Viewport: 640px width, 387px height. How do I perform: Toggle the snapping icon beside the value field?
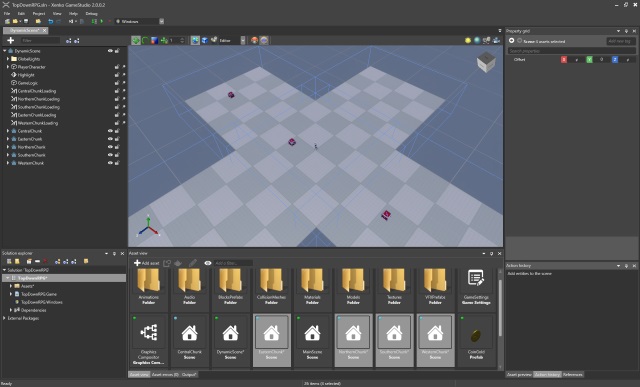(x=164, y=40)
